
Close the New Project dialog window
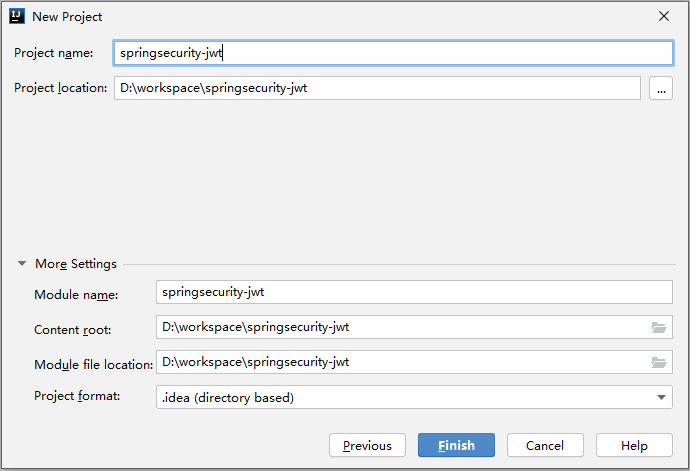tap(664, 16)
